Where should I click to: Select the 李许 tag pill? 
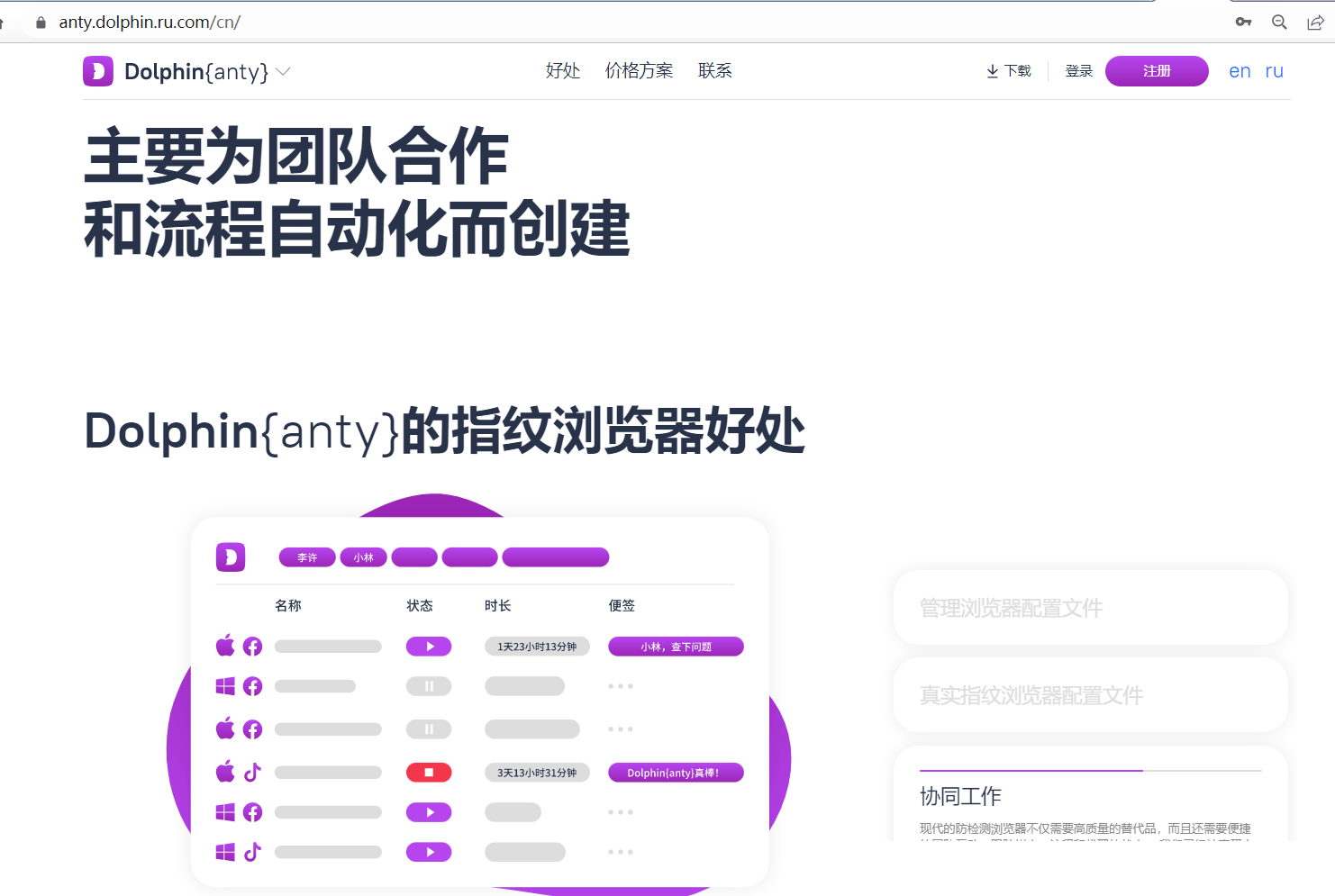pyautogui.click(x=307, y=557)
